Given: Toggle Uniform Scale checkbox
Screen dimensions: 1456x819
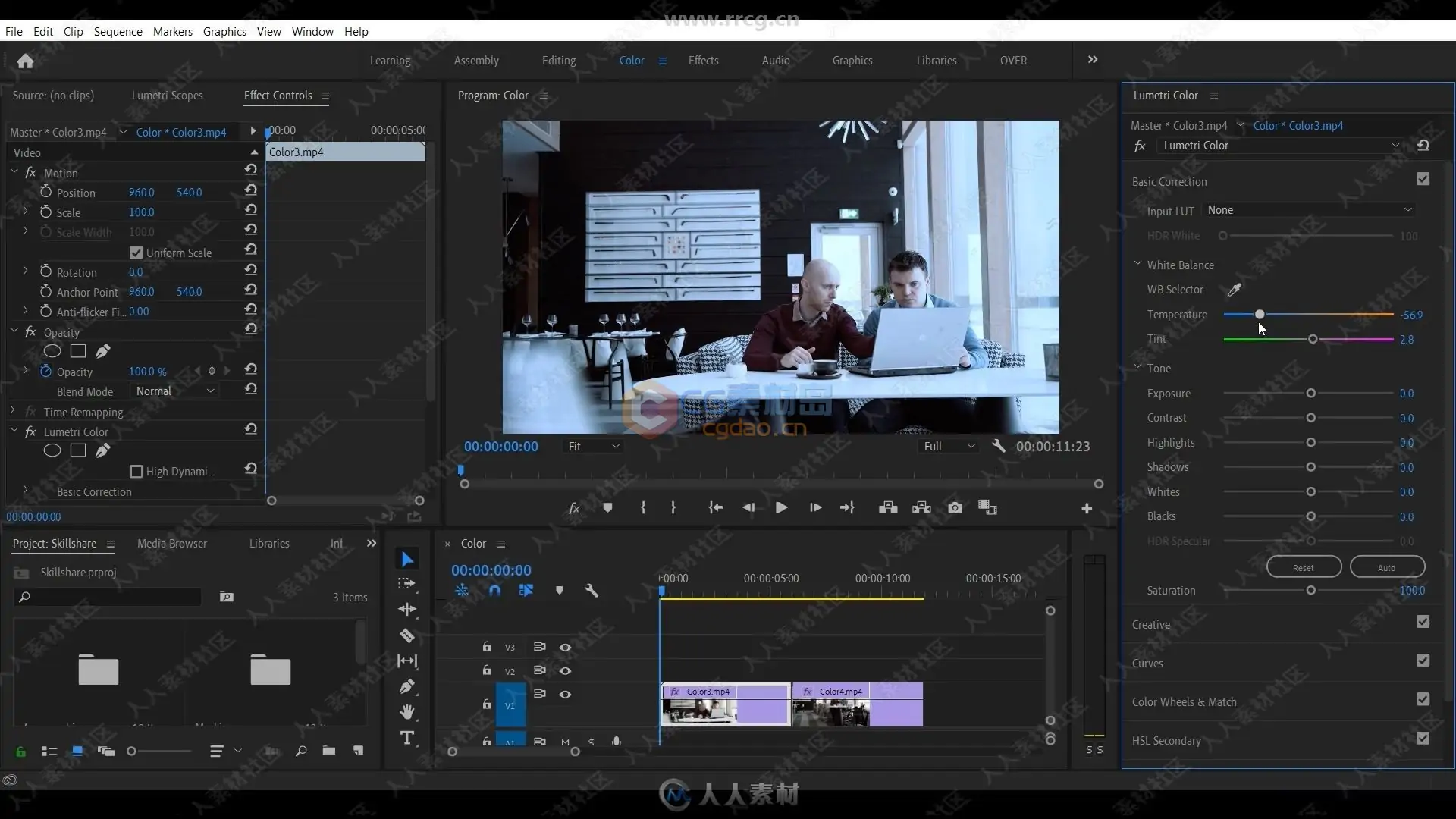Looking at the screenshot, I should pyautogui.click(x=136, y=253).
